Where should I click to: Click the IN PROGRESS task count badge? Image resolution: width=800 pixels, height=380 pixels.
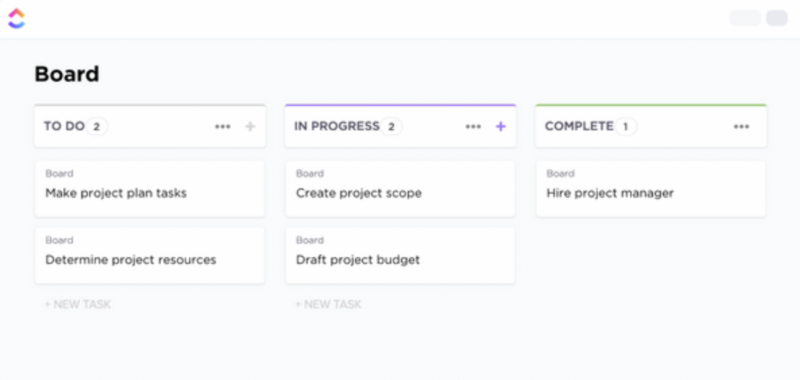(391, 126)
